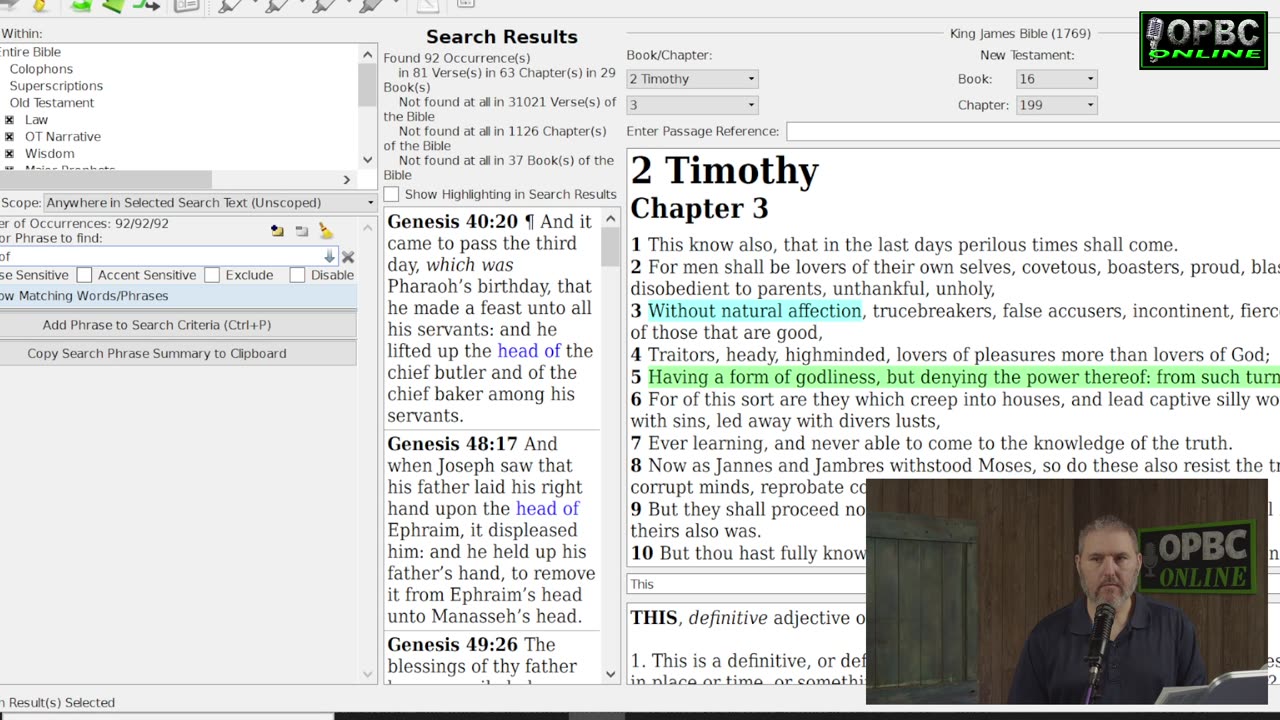The image size is (1280, 720).
Task: Toggle the Law scope checkbox
Action: point(9,120)
